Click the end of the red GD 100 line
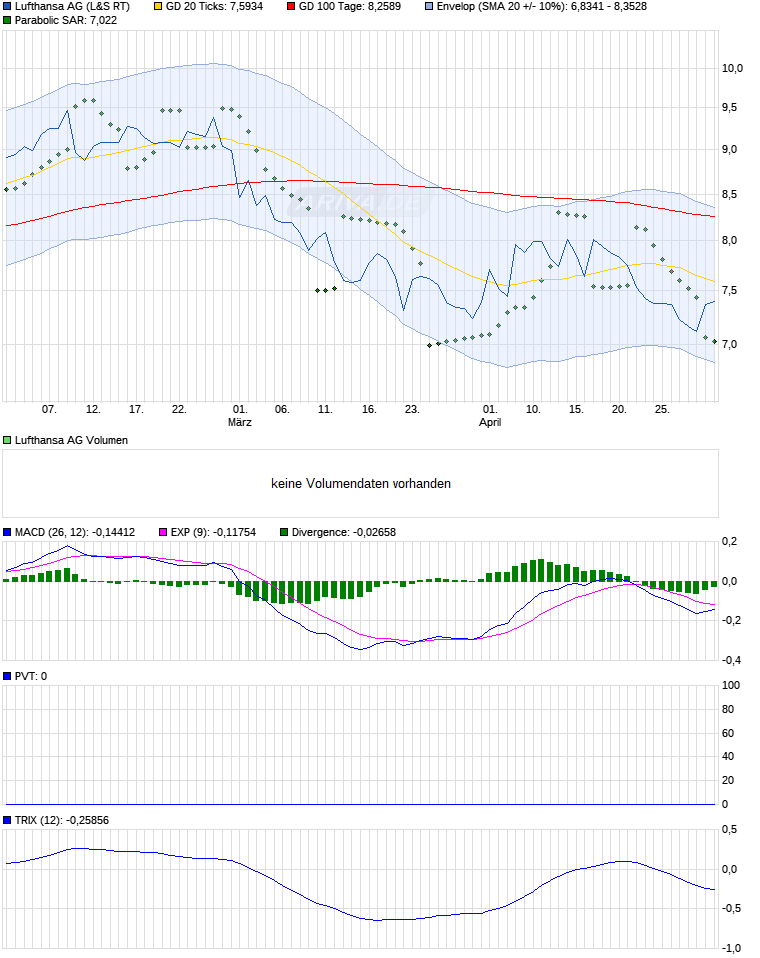Screen dimensions: 760x958 coord(714,216)
